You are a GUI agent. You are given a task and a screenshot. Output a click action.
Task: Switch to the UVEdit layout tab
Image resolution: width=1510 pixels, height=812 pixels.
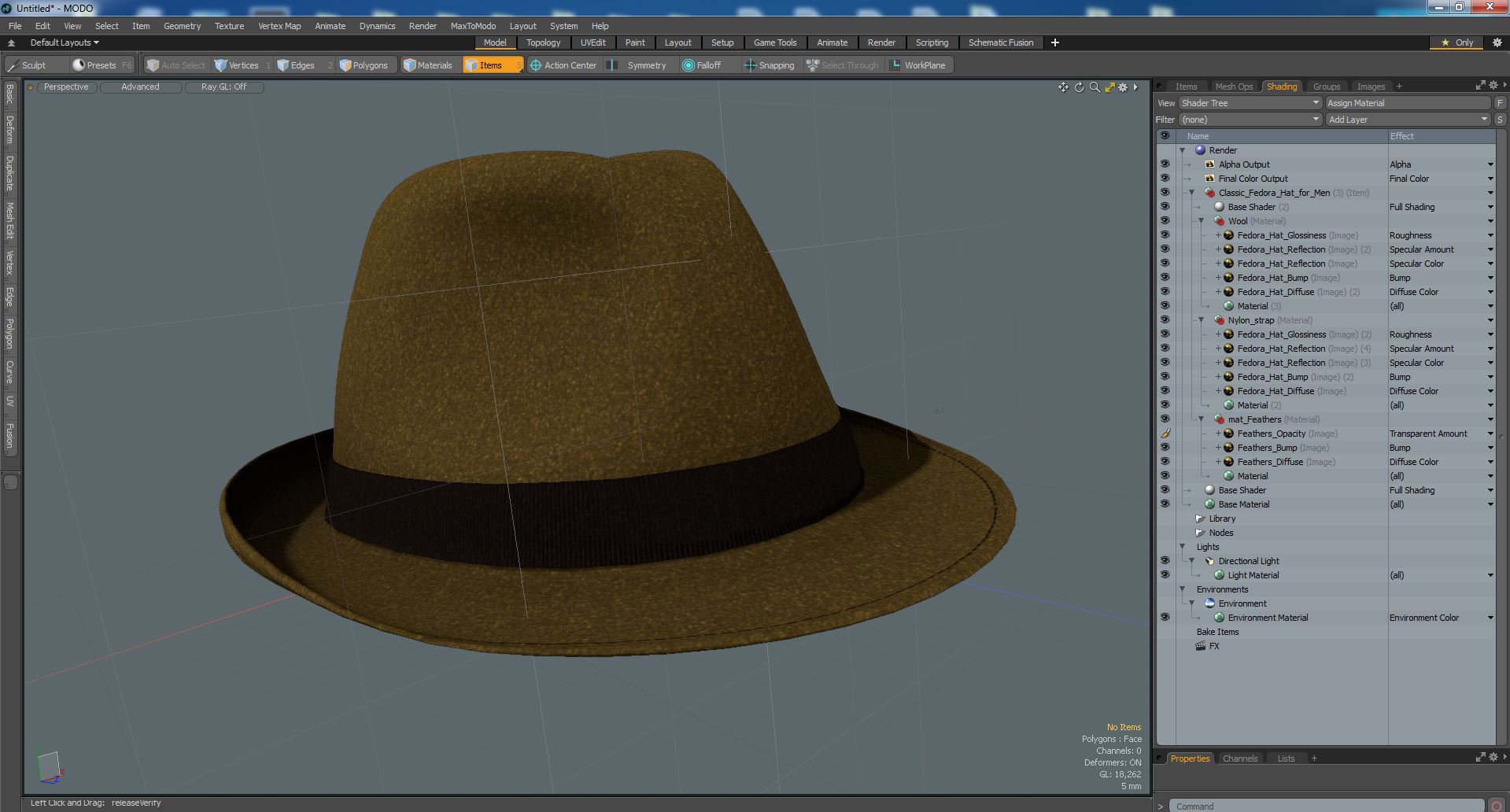pos(593,42)
